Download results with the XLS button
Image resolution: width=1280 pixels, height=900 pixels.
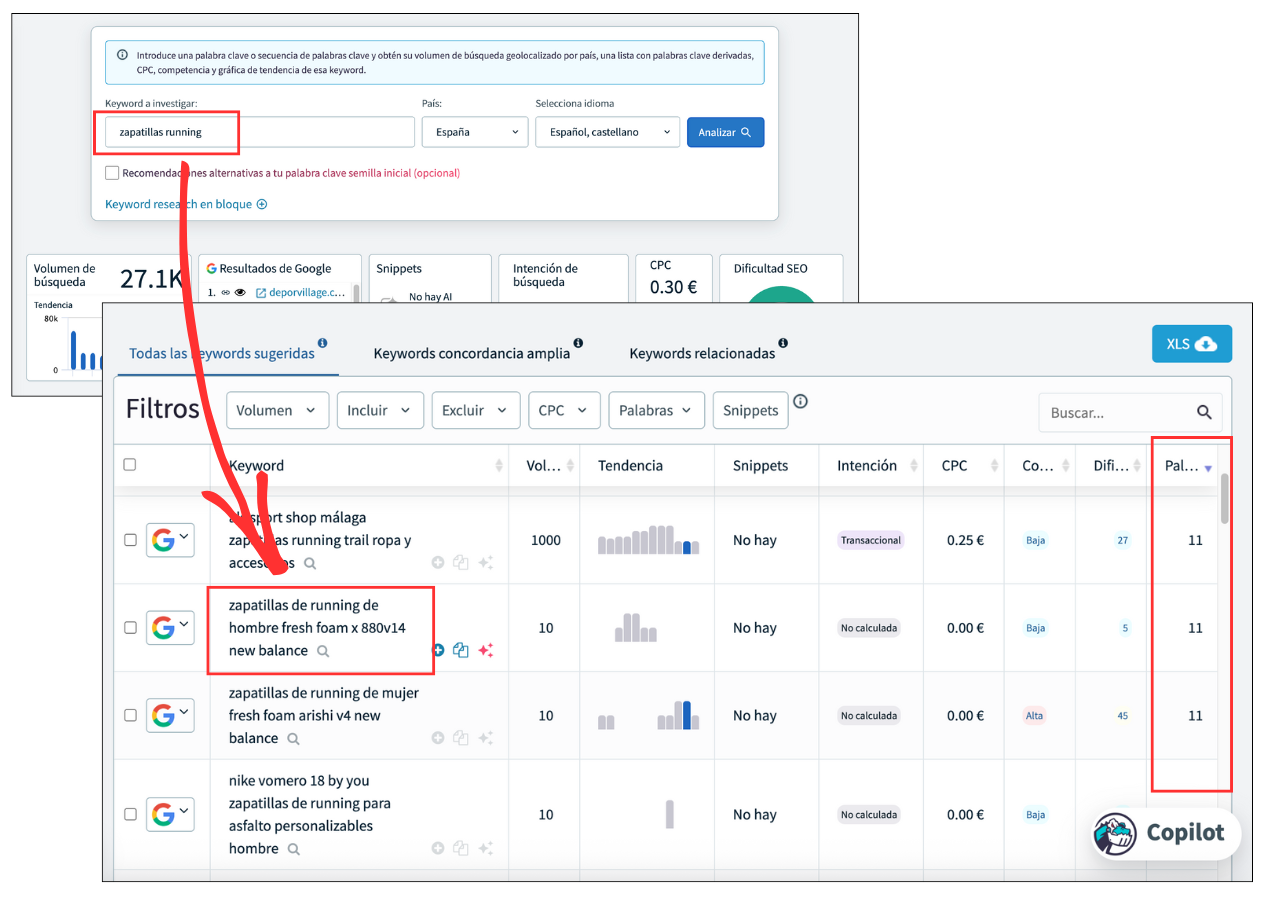coord(1191,344)
